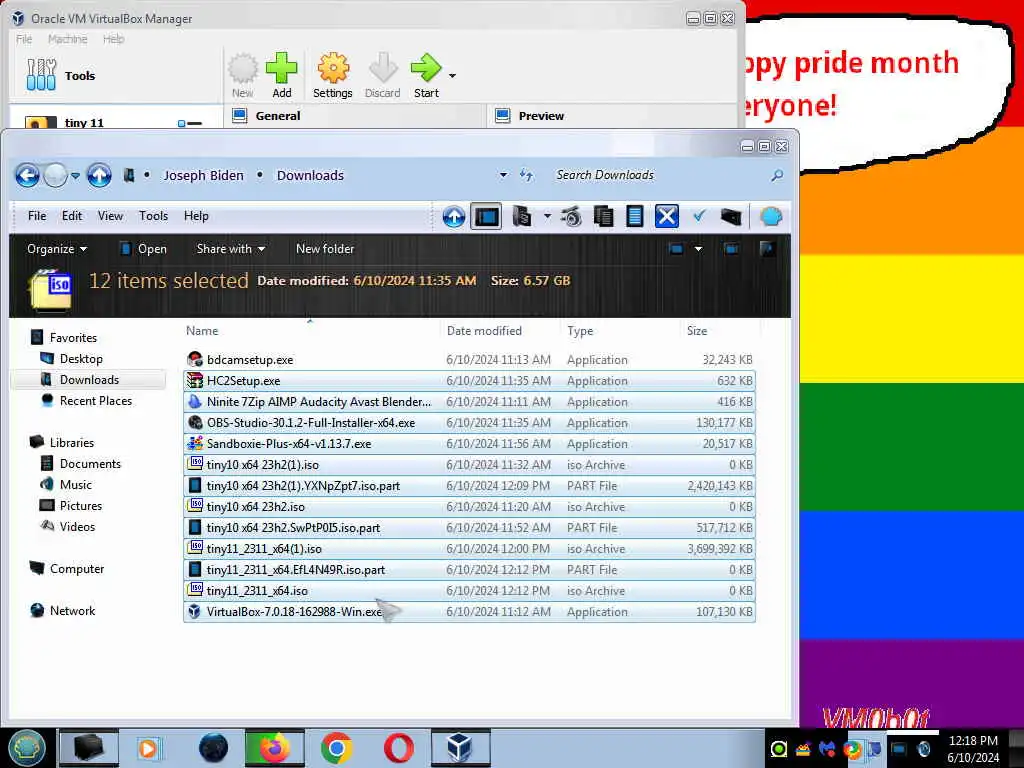Screen dimensions: 1024x768
Task: Open the Help menu in Explorer
Action: tap(196, 216)
